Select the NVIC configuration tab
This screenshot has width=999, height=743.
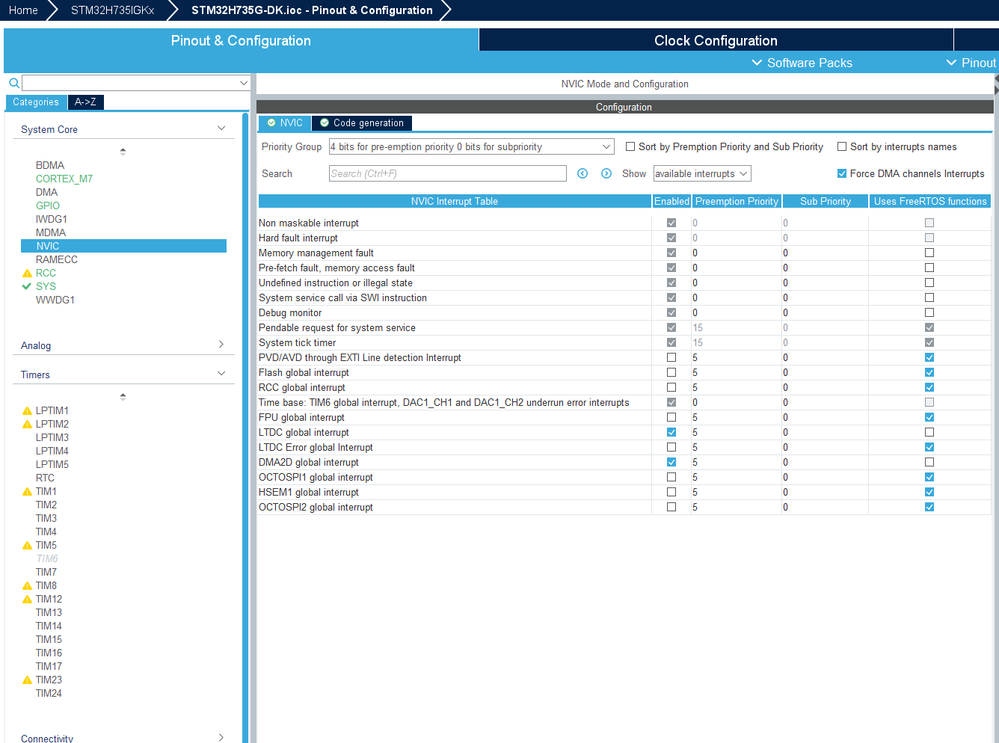click(x=285, y=123)
